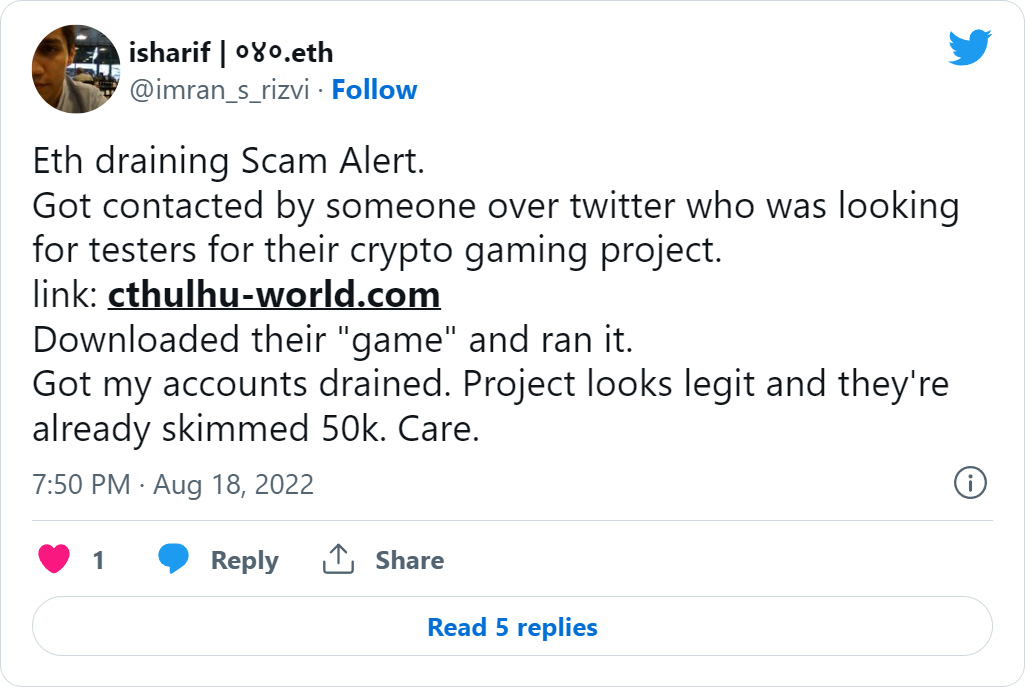Viewport: 1025px width, 687px height.
Task: Click the Twitter bird logo
Action: click(969, 48)
